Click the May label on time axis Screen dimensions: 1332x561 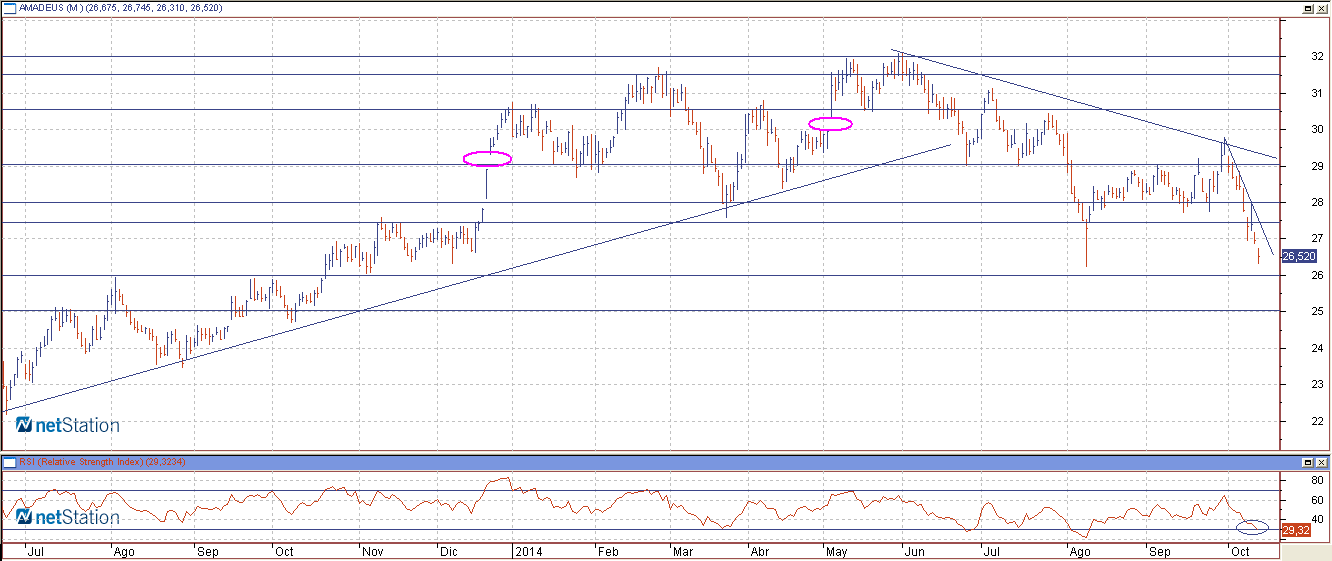click(x=835, y=551)
